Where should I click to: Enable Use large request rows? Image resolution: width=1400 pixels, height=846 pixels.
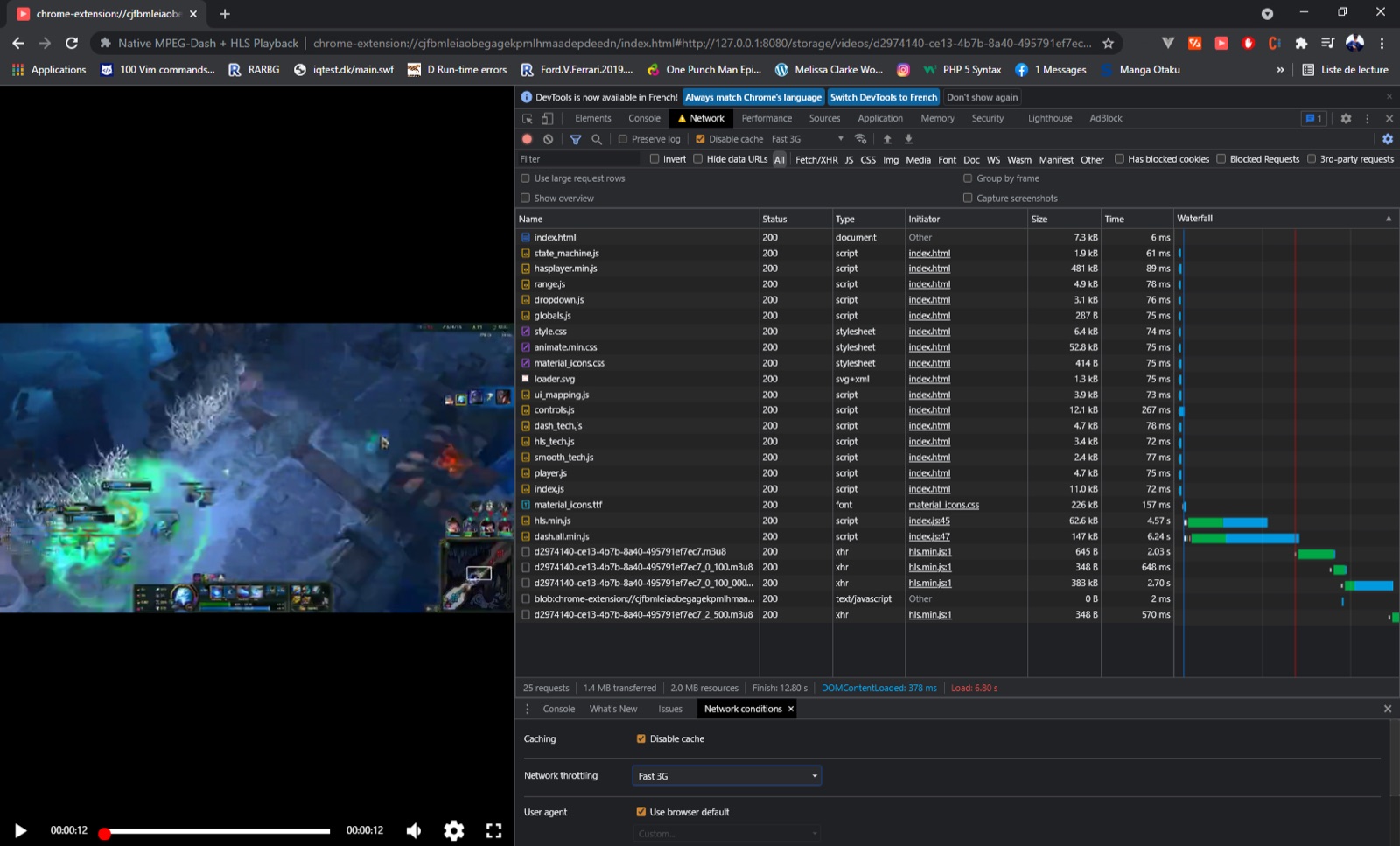[x=526, y=178]
